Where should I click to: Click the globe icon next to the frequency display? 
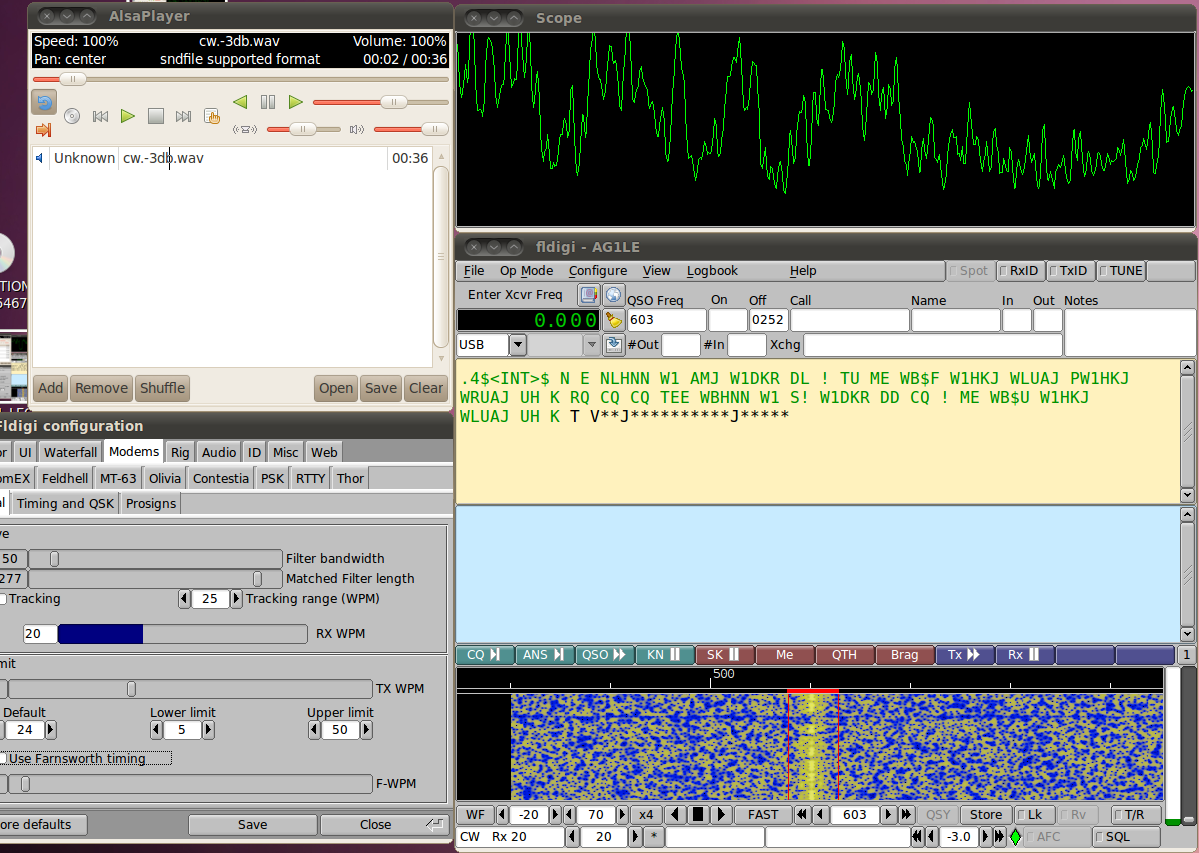(x=614, y=294)
